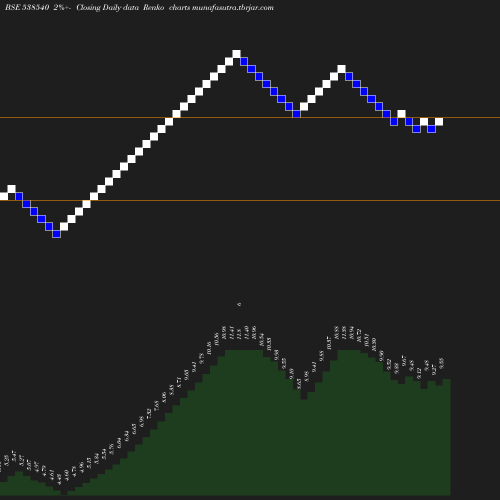Click the chart title text starting with BSE 538540
Screen dimensions: 500x500
(x=139, y=7)
